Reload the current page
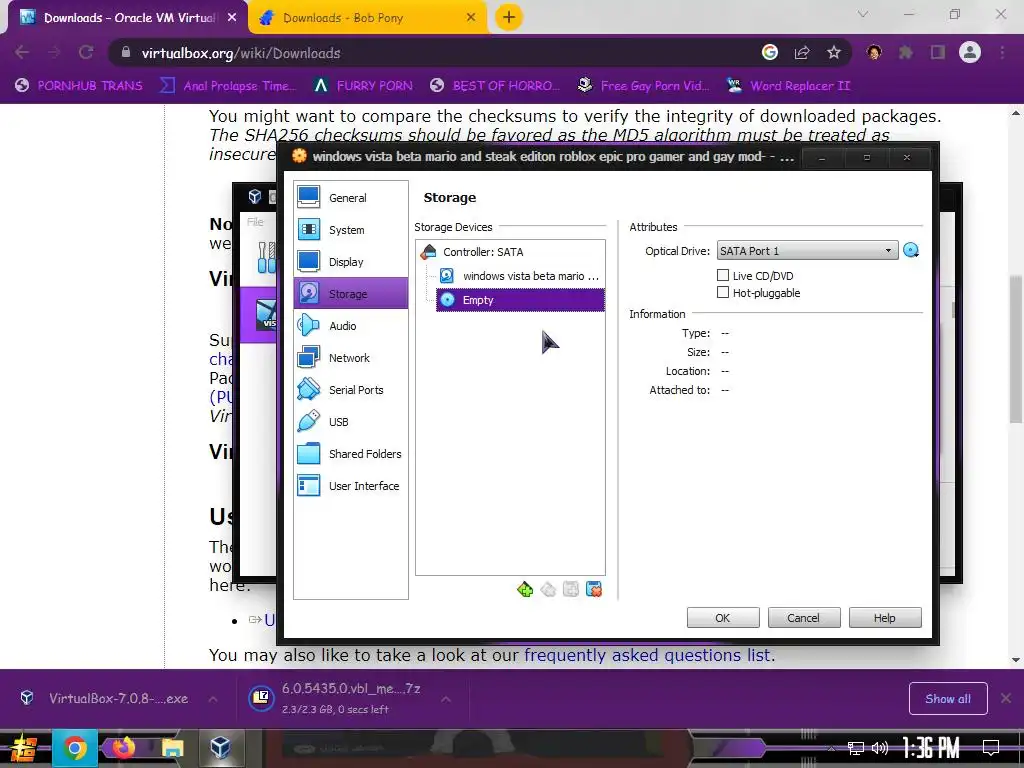The width and height of the screenshot is (1024, 768). [86, 52]
